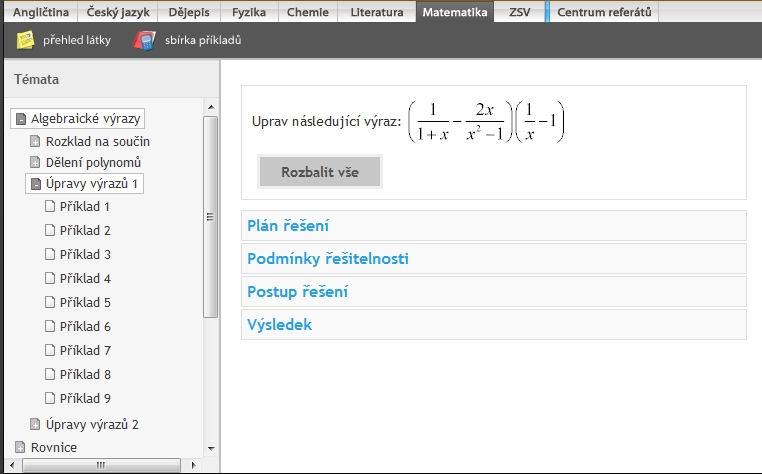Image resolution: width=762 pixels, height=474 pixels.
Task: Click the topic list scroll-down arrow
Action: 211,449
